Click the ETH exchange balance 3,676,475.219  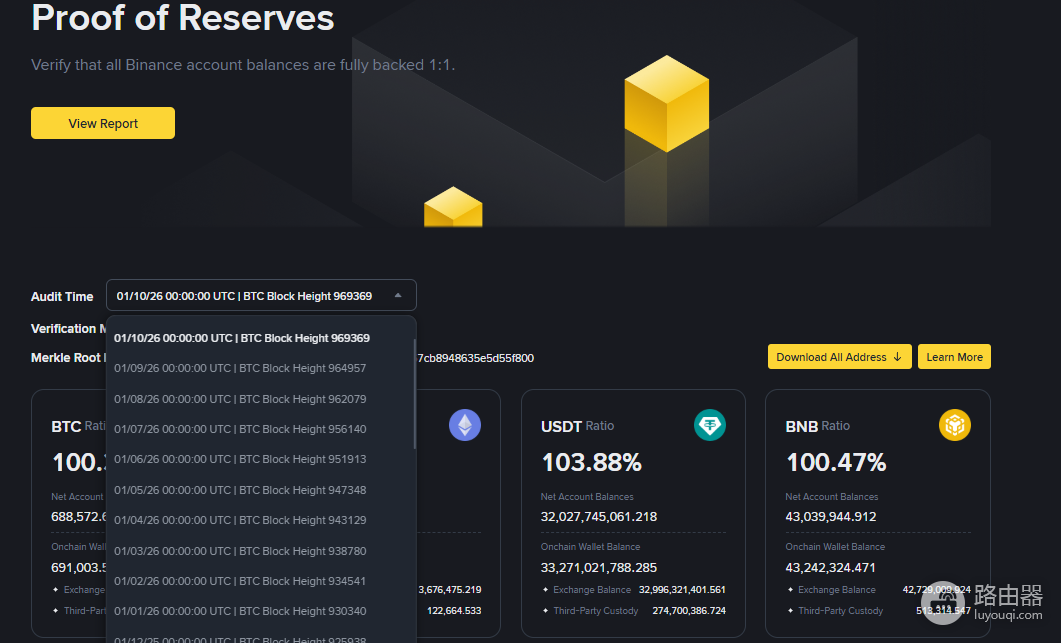click(450, 590)
